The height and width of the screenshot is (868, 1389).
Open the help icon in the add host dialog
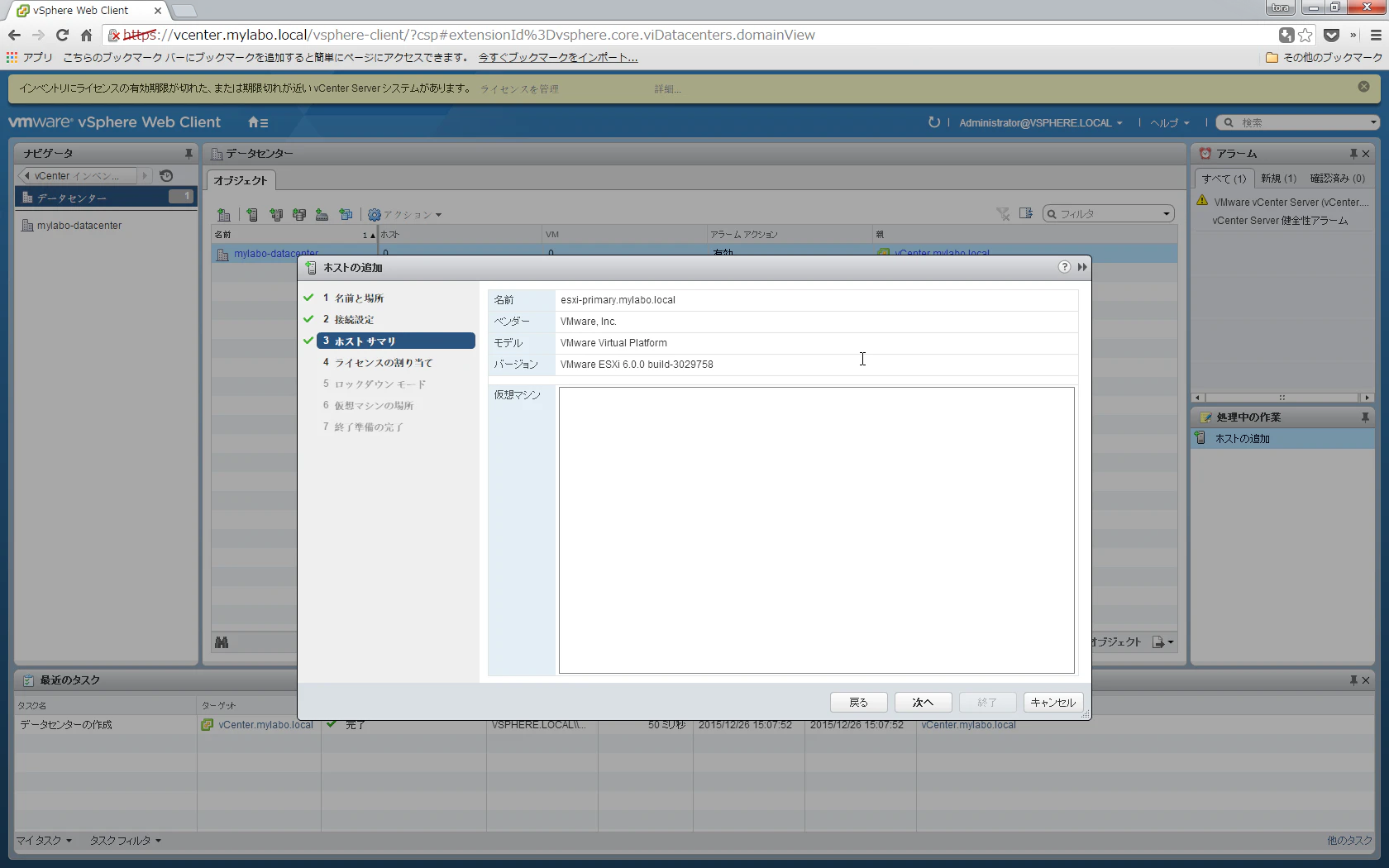(x=1064, y=267)
